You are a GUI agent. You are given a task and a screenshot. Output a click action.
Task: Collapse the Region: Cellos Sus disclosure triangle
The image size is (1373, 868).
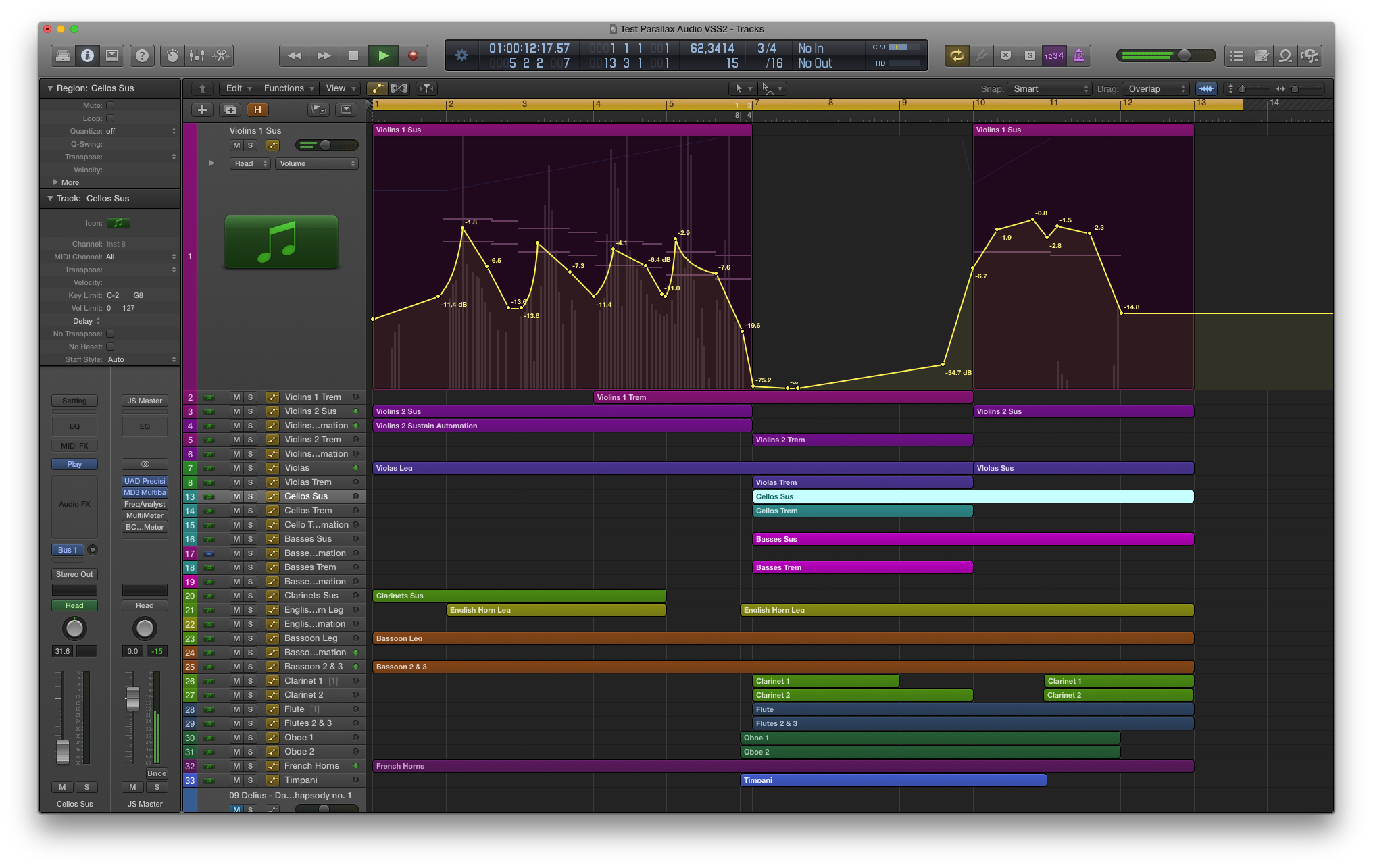pyautogui.click(x=49, y=88)
